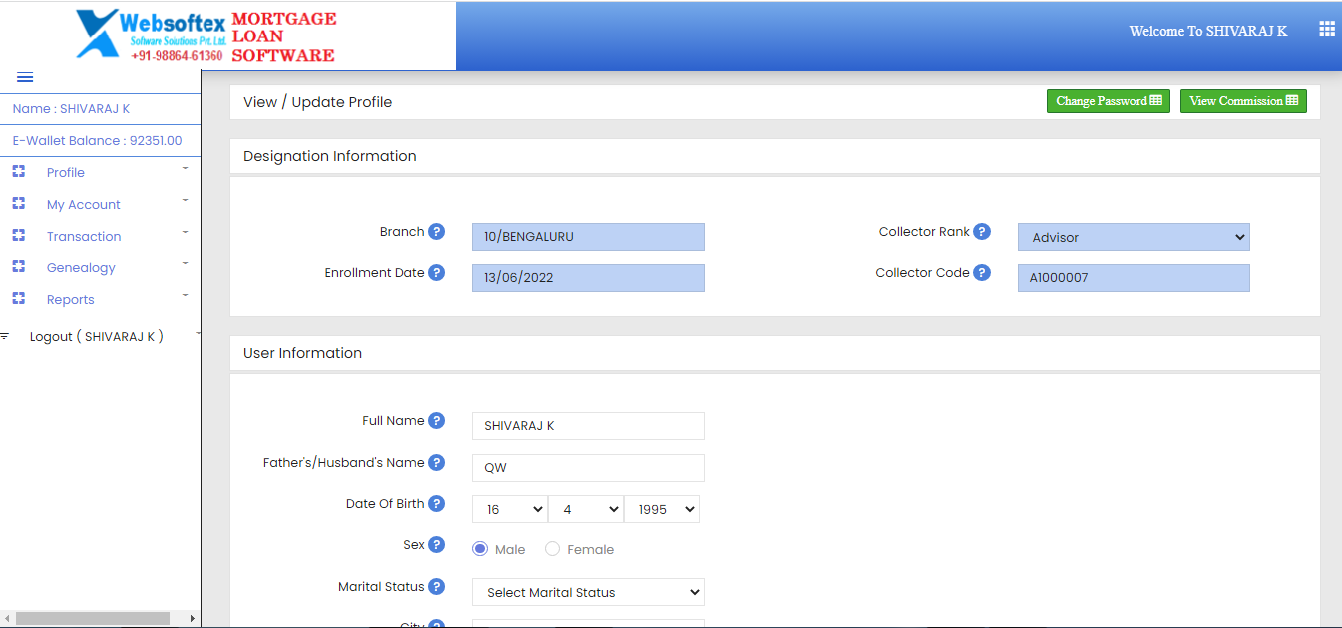The height and width of the screenshot is (628, 1342).
Task: Expand the Genealogy sidebar menu
Action: tap(81, 268)
